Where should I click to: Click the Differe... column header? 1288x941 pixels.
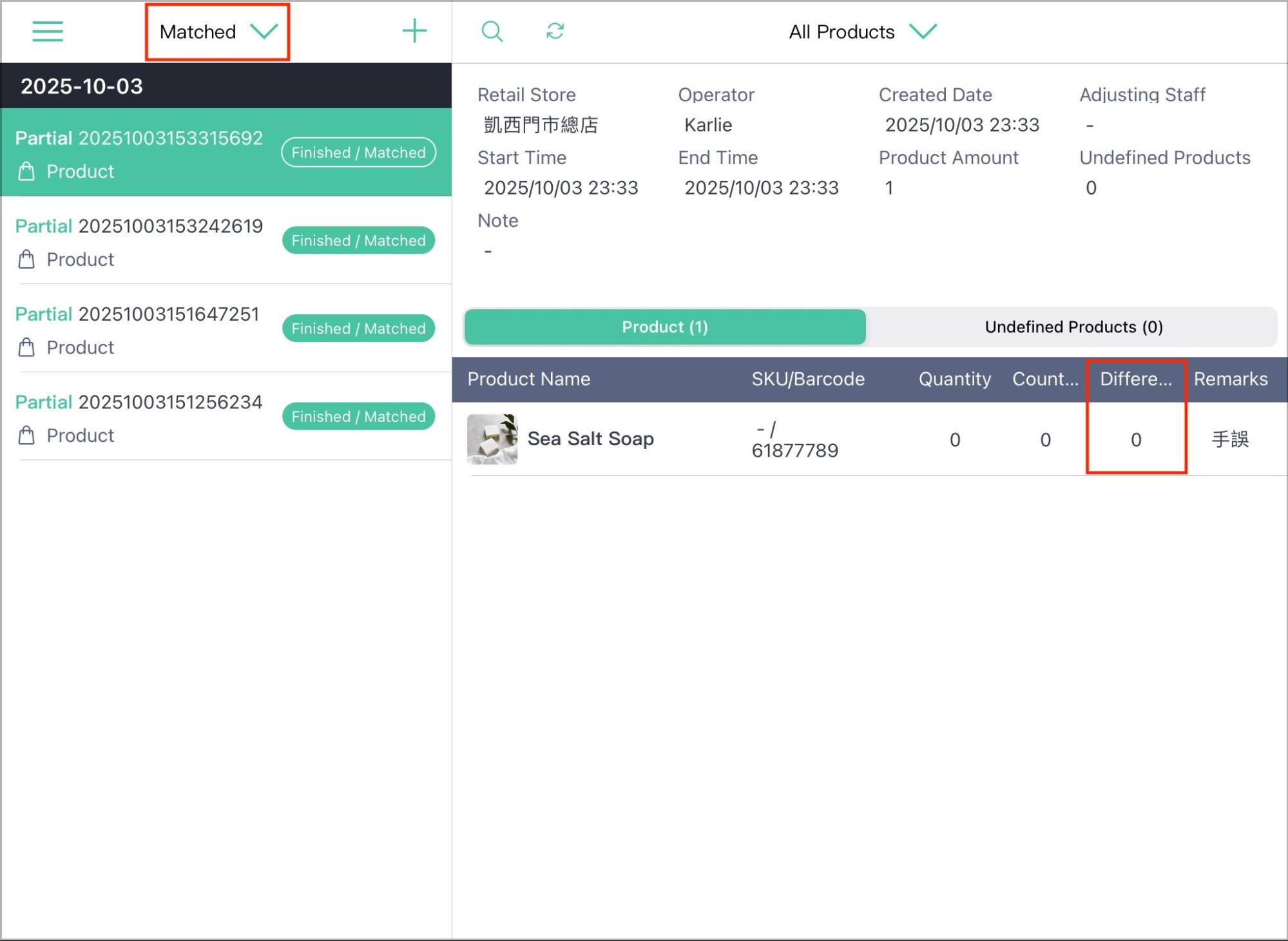tap(1136, 379)
